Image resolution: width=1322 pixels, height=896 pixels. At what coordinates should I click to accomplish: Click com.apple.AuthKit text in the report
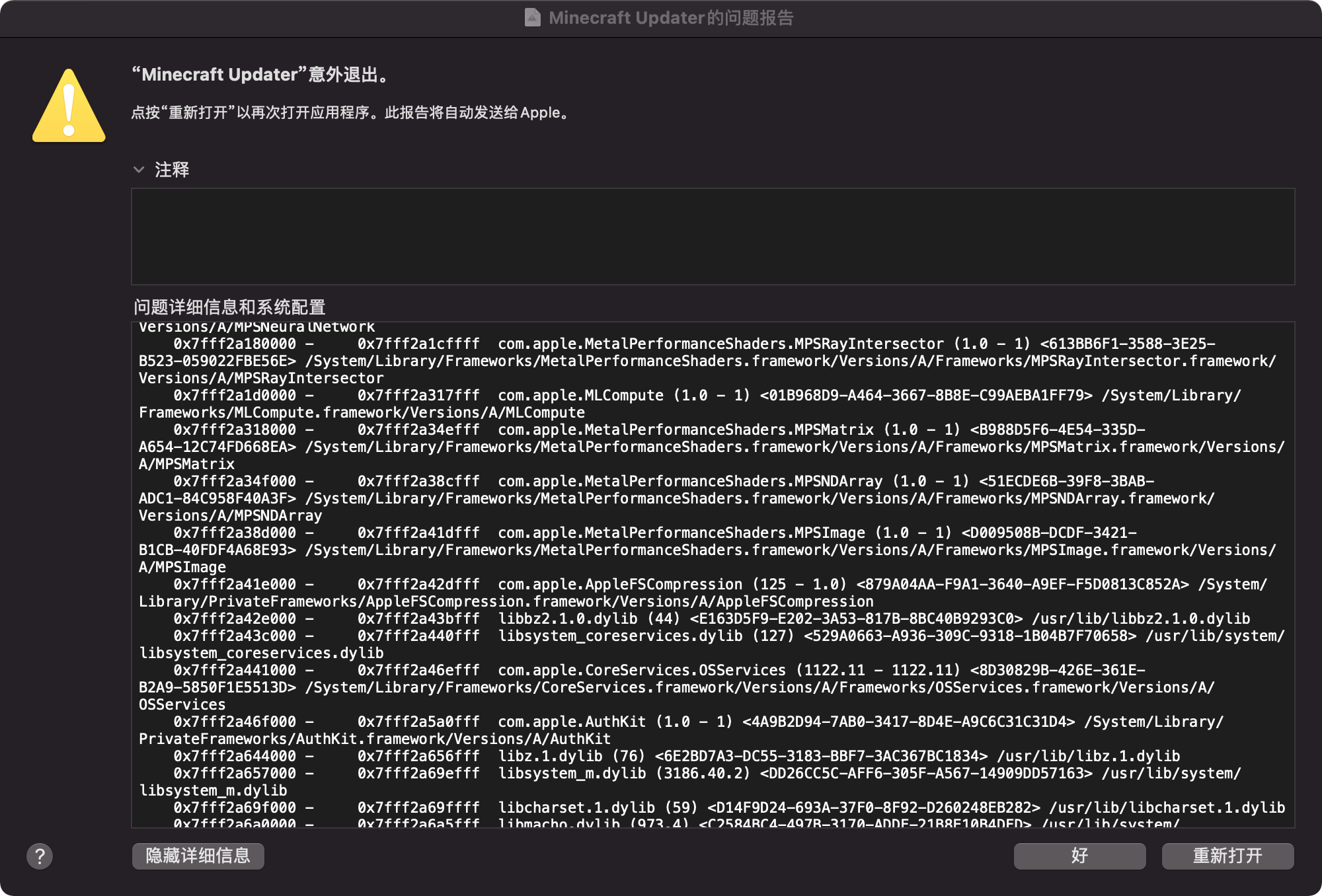[572, 722]
